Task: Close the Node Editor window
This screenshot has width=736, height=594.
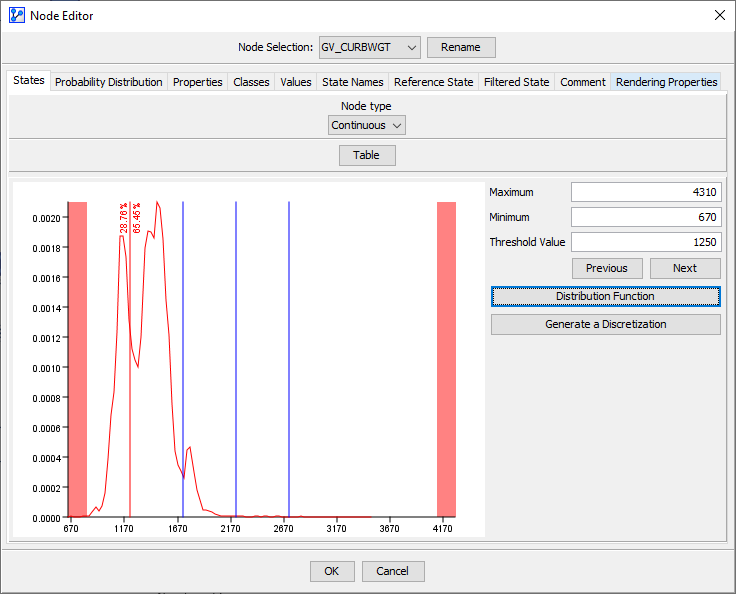Action: click(719, 14)
